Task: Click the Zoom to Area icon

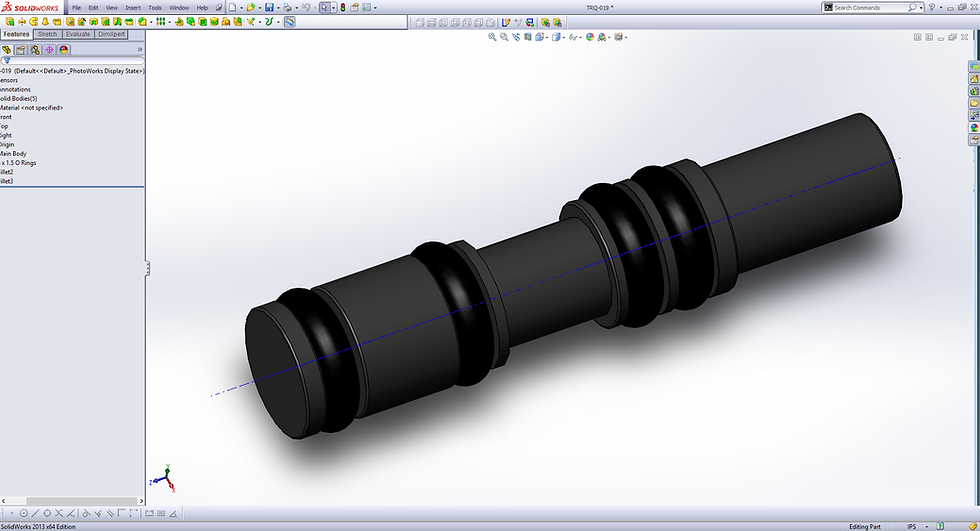Action: (x=504, y=37)
